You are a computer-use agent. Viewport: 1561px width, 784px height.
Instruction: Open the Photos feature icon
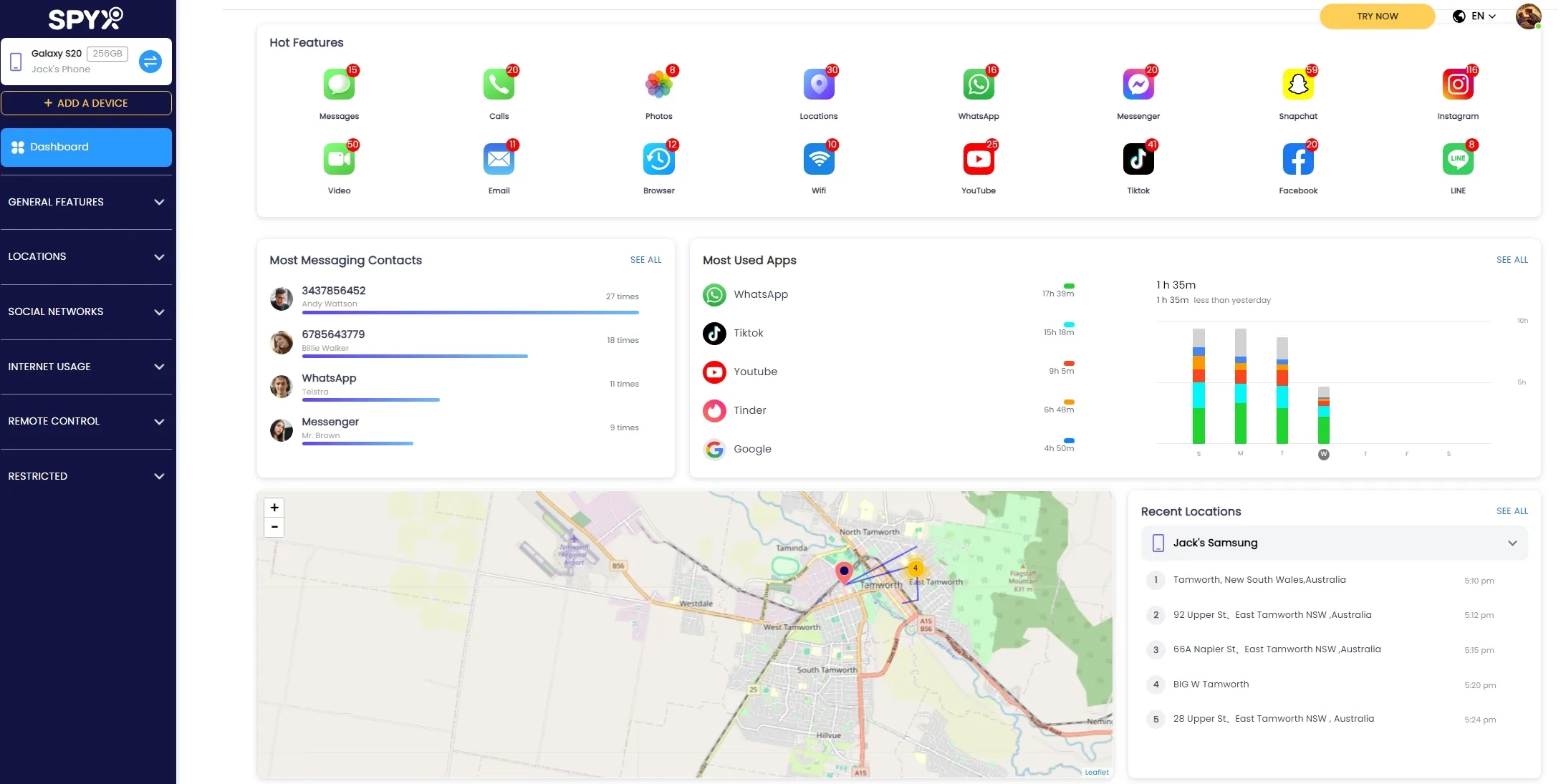pyautogui.click(x=658, y=85)
